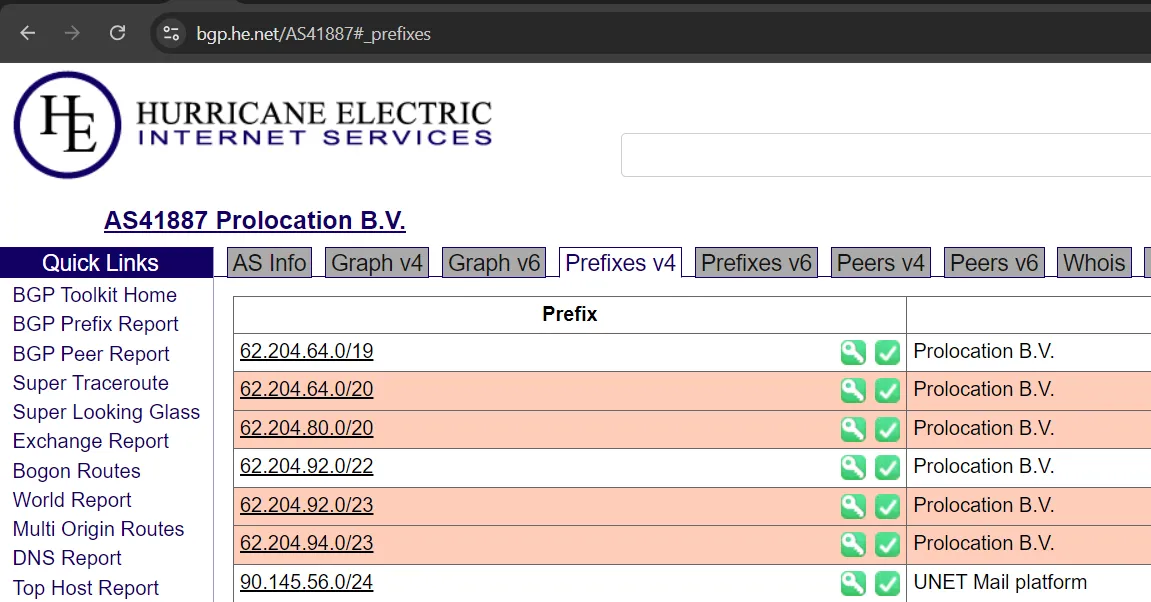Switch to the Graph v4 tab
Viewport: 1151px width, 602px height.
coord(377,263)
